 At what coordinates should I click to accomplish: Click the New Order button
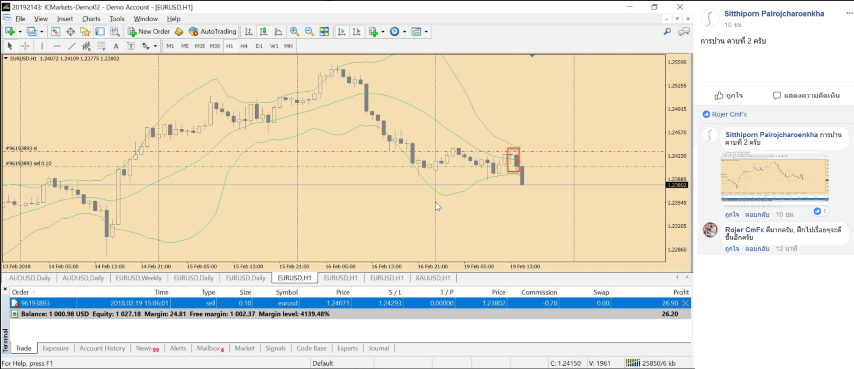[149, 32]
